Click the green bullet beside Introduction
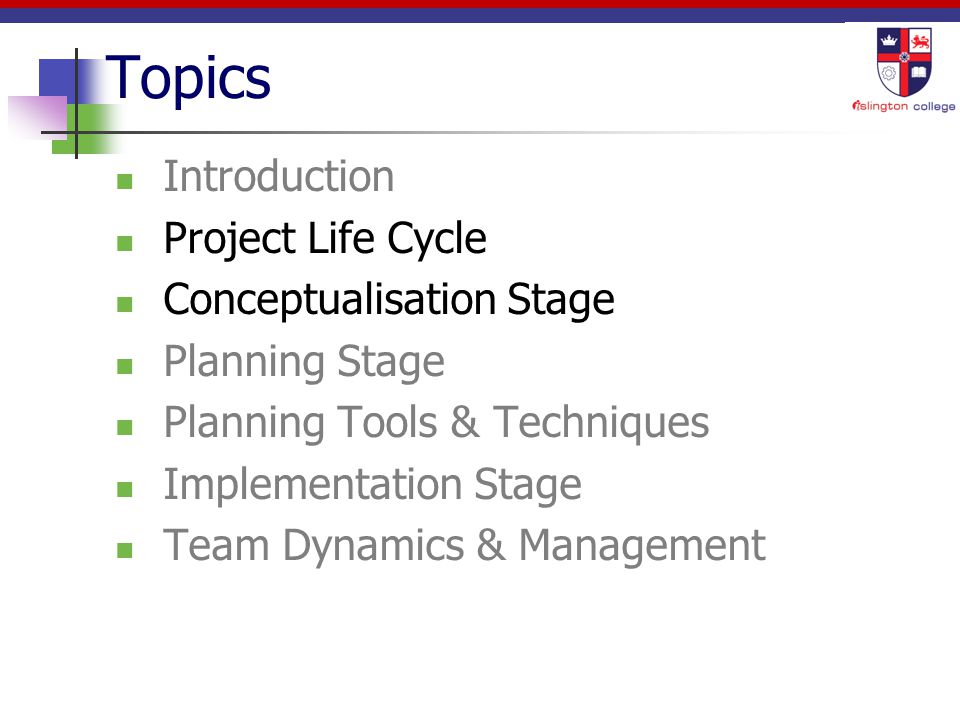 click(x=125, y=181)
